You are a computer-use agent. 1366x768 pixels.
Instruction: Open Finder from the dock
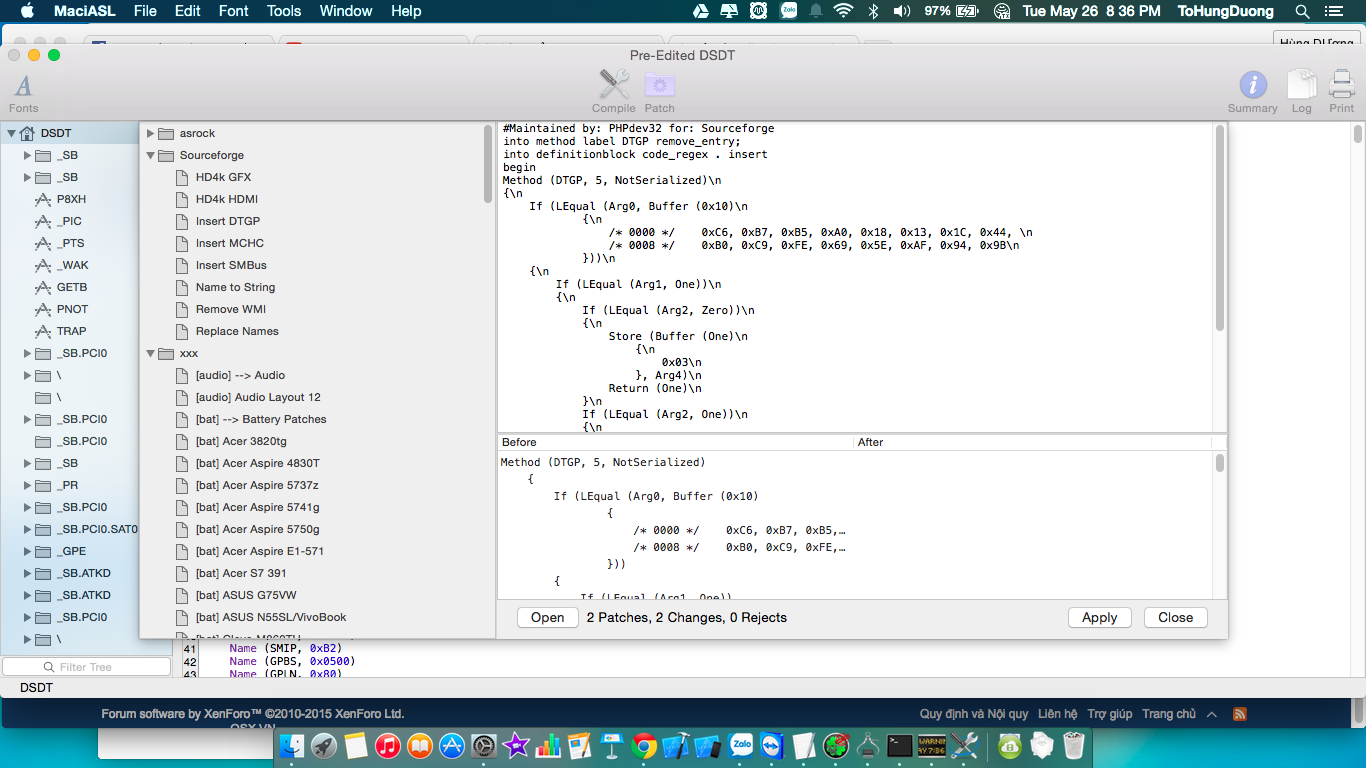tap(292, 746)
